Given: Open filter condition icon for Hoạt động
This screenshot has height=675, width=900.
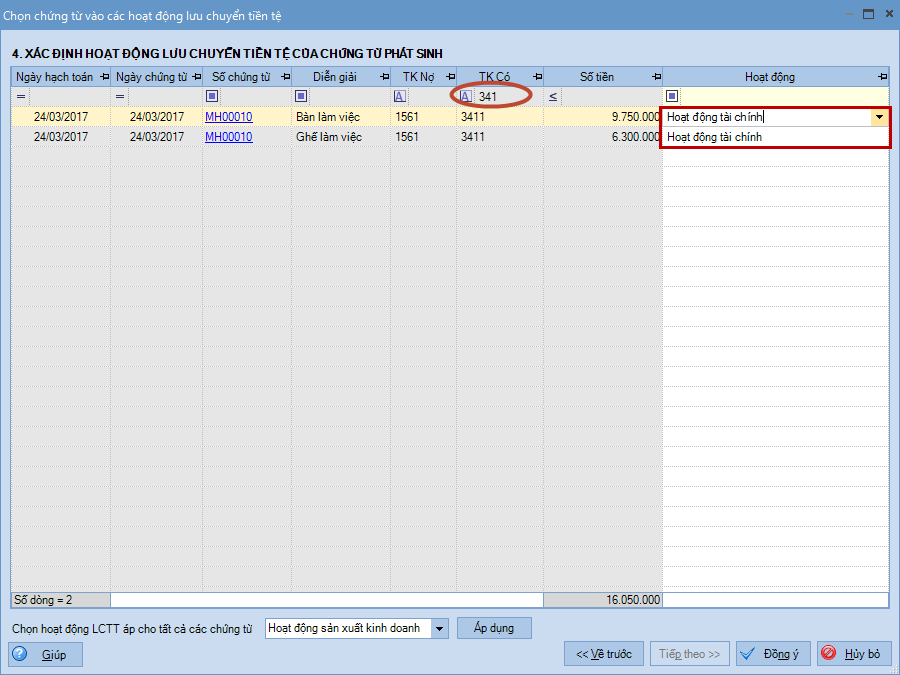Looking at the screenshot, I should tap(672, 96).
